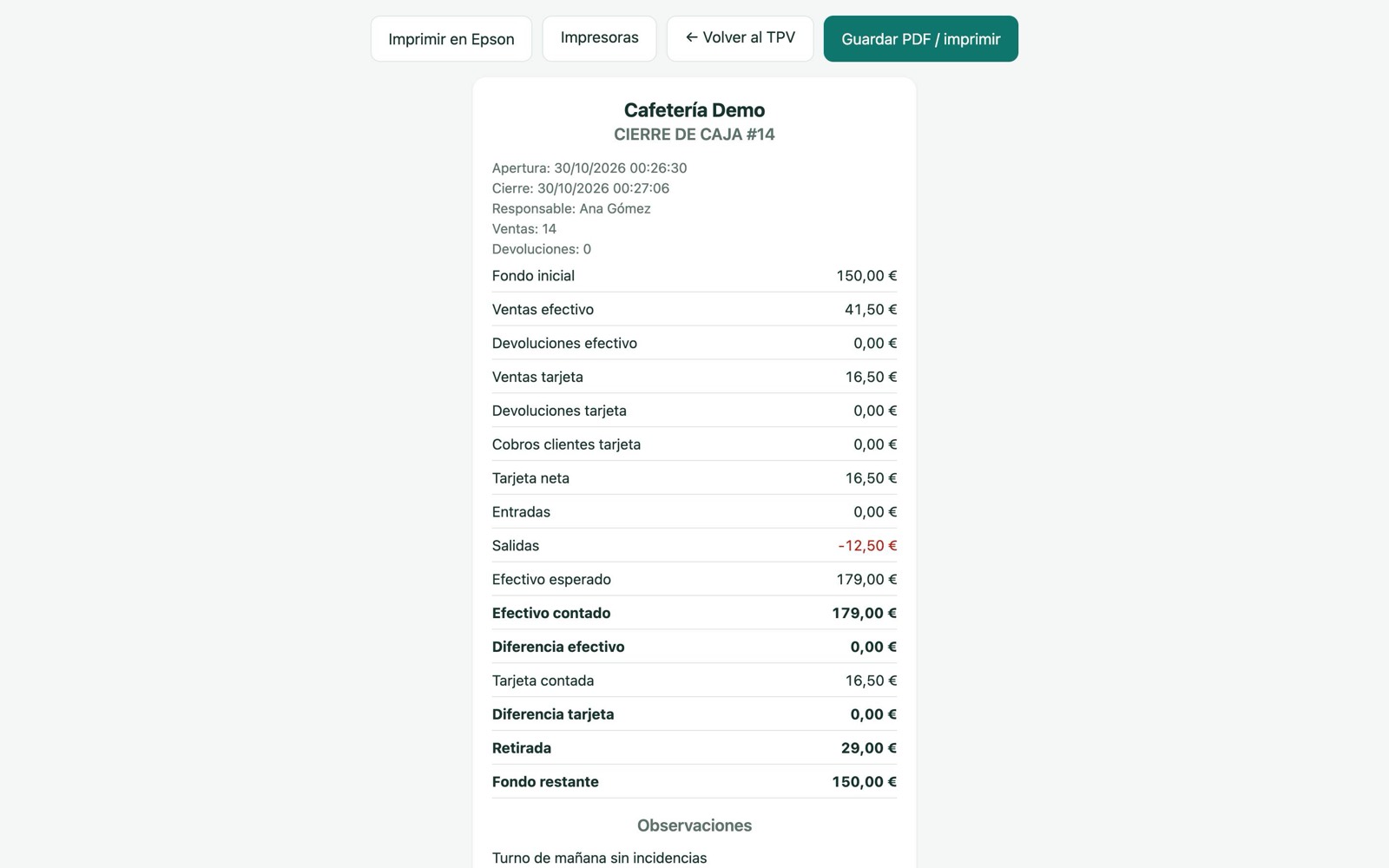
Task: Click the Ventas tarjeta amount 16,50 €
Action: [871, 378]
